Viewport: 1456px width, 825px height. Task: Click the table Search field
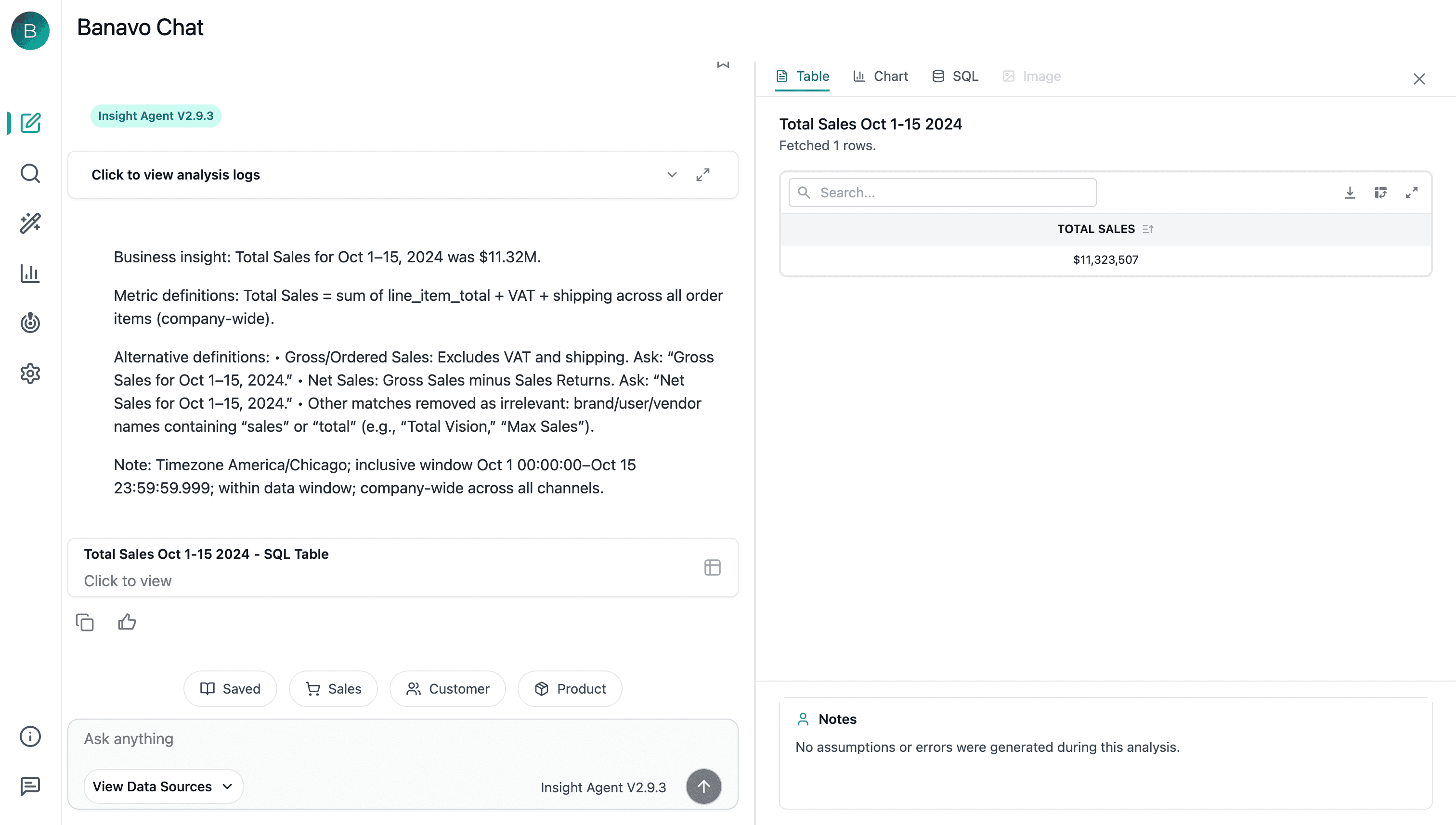pos(942,193)
